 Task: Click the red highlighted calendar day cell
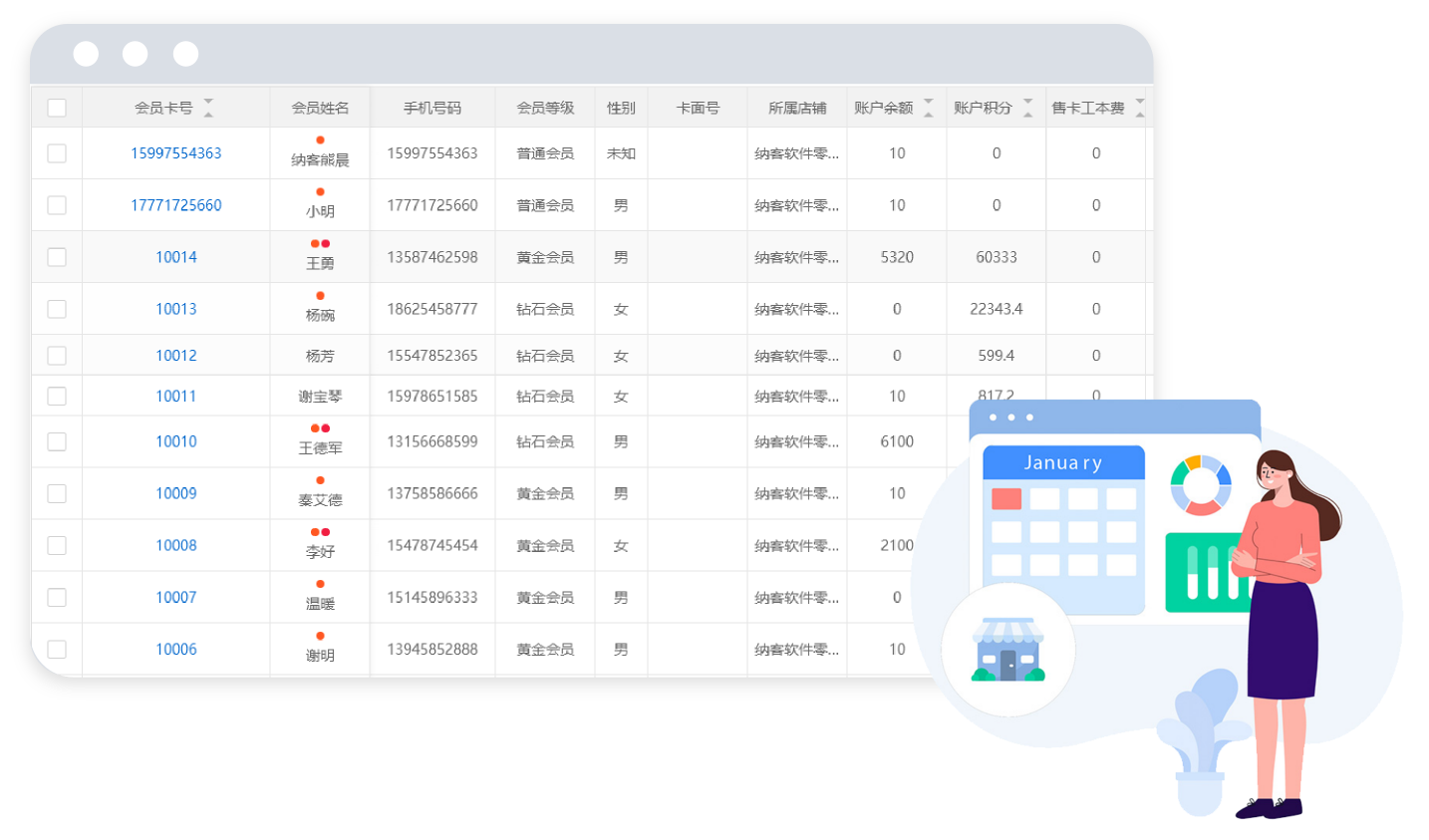[x=1006, y=498]
